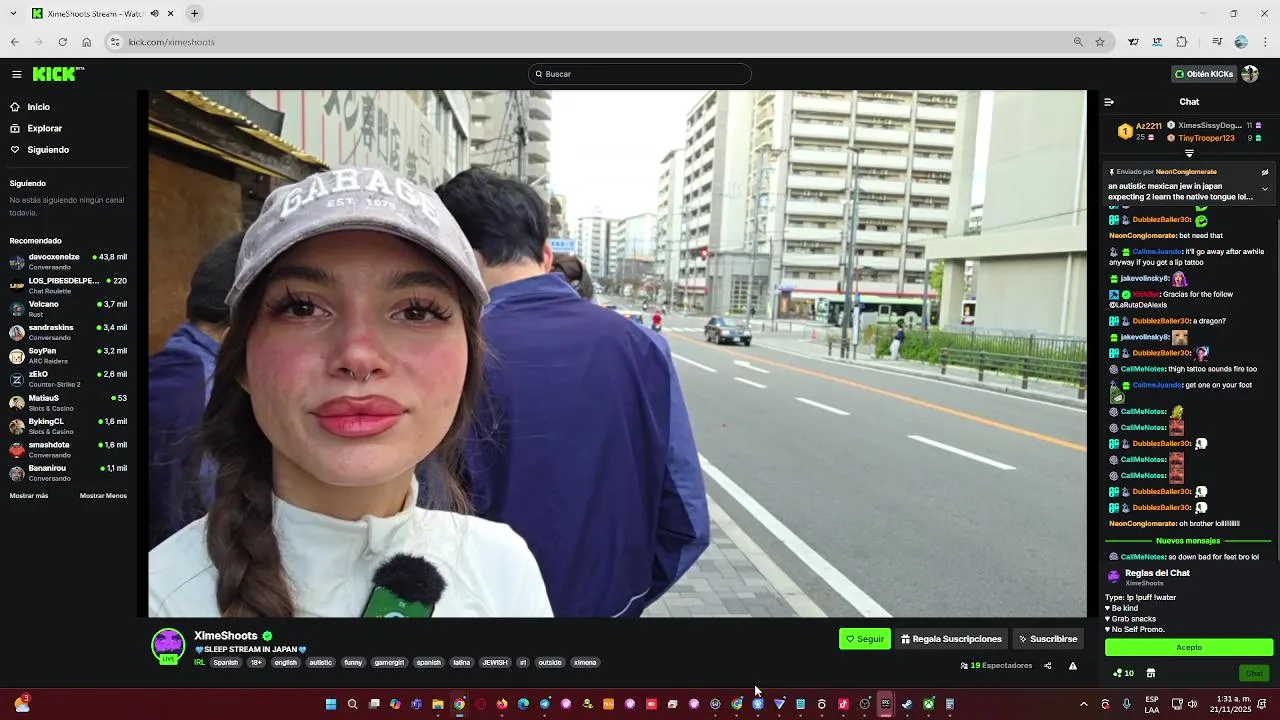Click the stream video player
1280x720 pixels.
617,354
